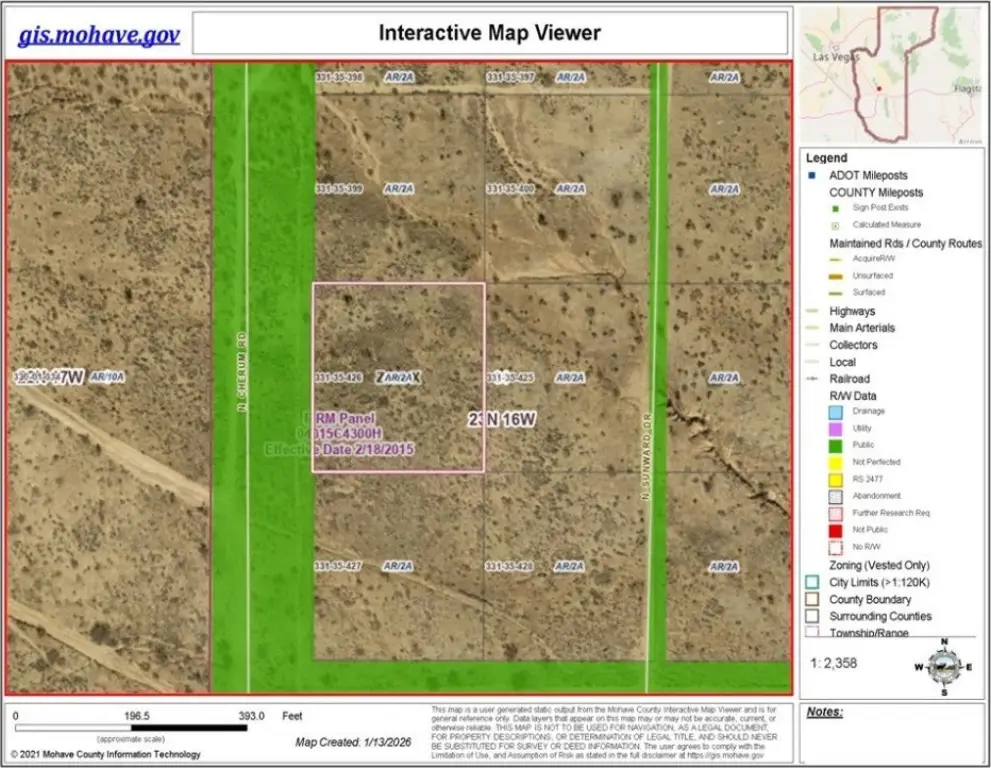
Task: Select the Not Public red swatch
Action: pyautogui.click(x=836, y=530)
